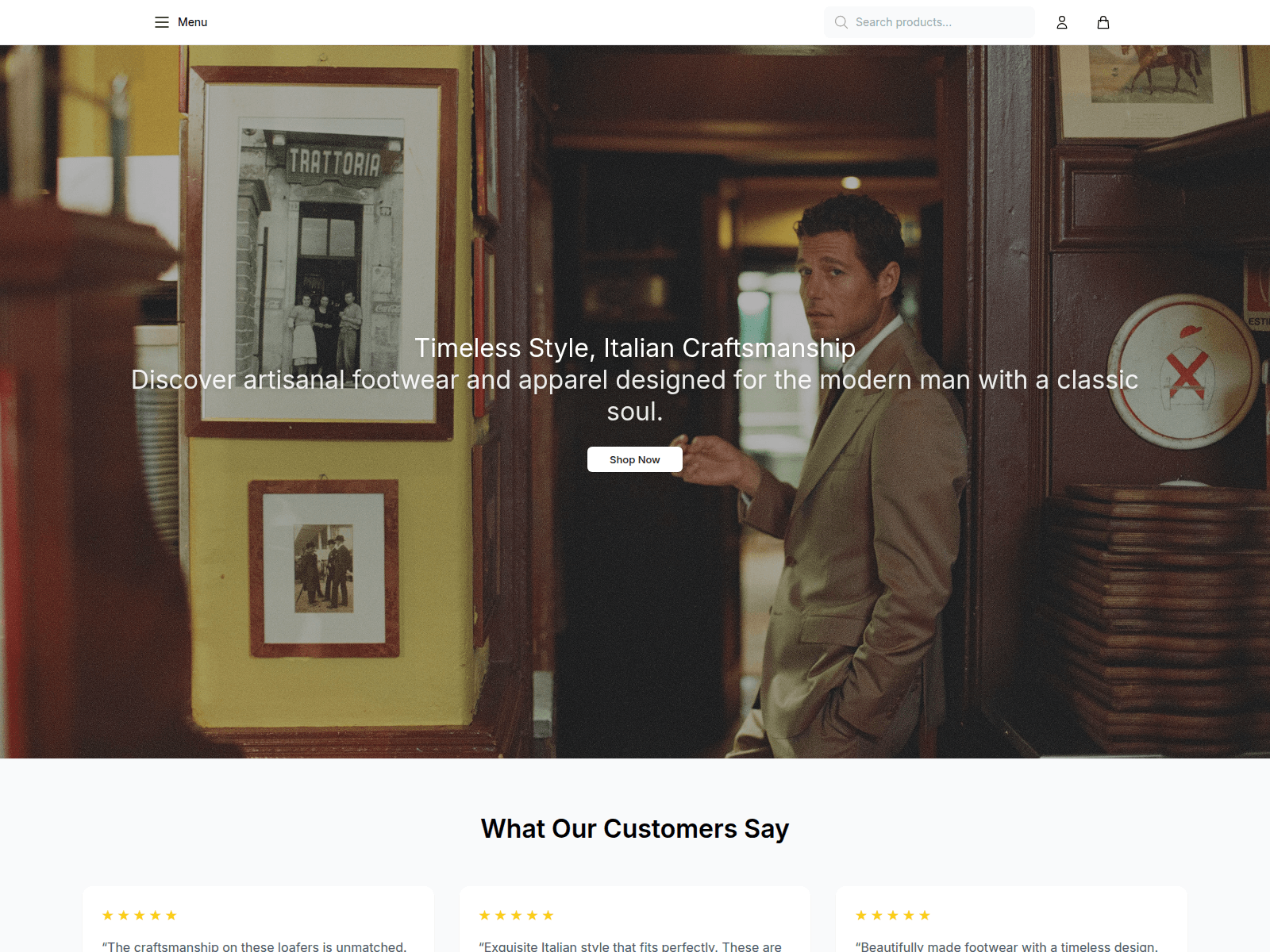The width and height of the screenshot is (1270, 952).
Task: Click star rating on the loafers review
Action: click(140, 916)
